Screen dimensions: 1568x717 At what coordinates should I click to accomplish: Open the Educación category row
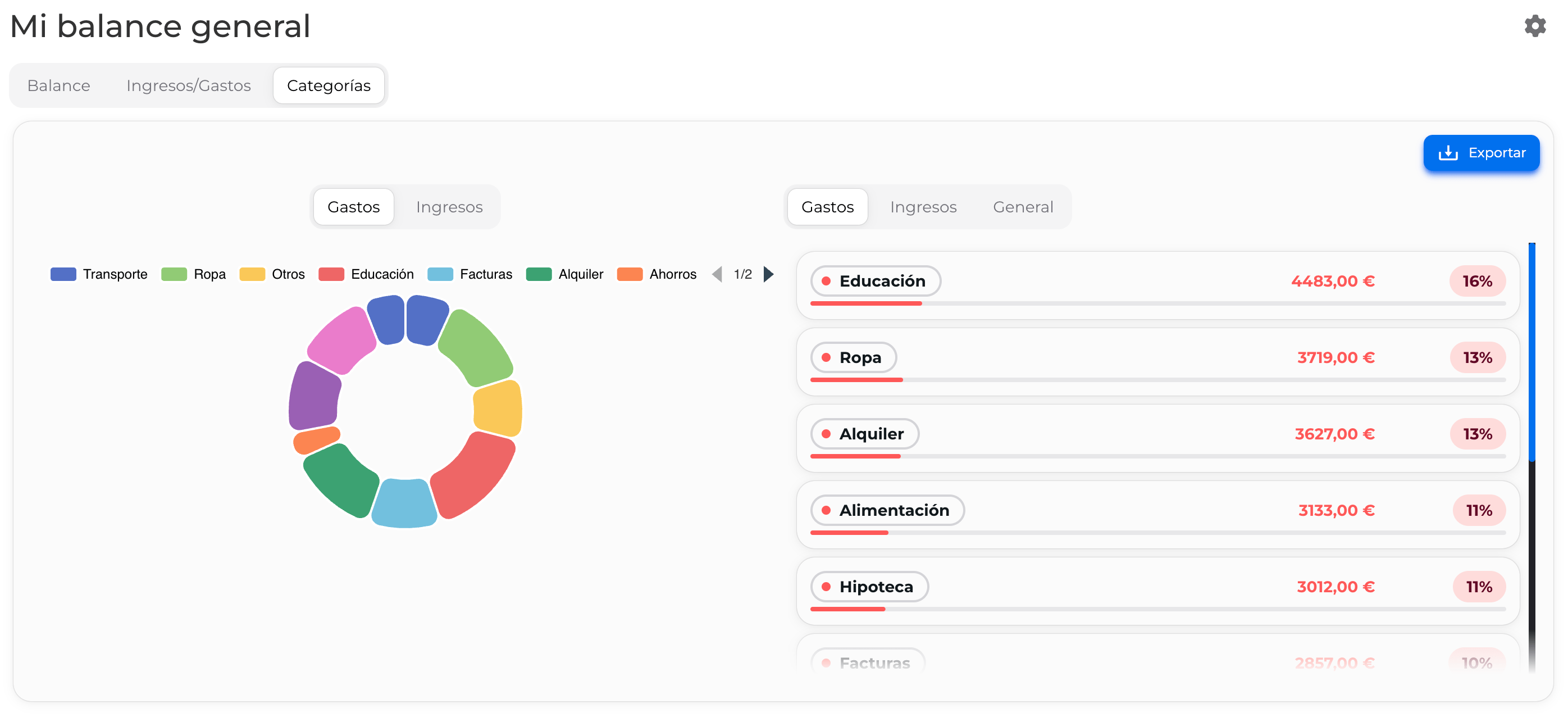(1156, 285)
